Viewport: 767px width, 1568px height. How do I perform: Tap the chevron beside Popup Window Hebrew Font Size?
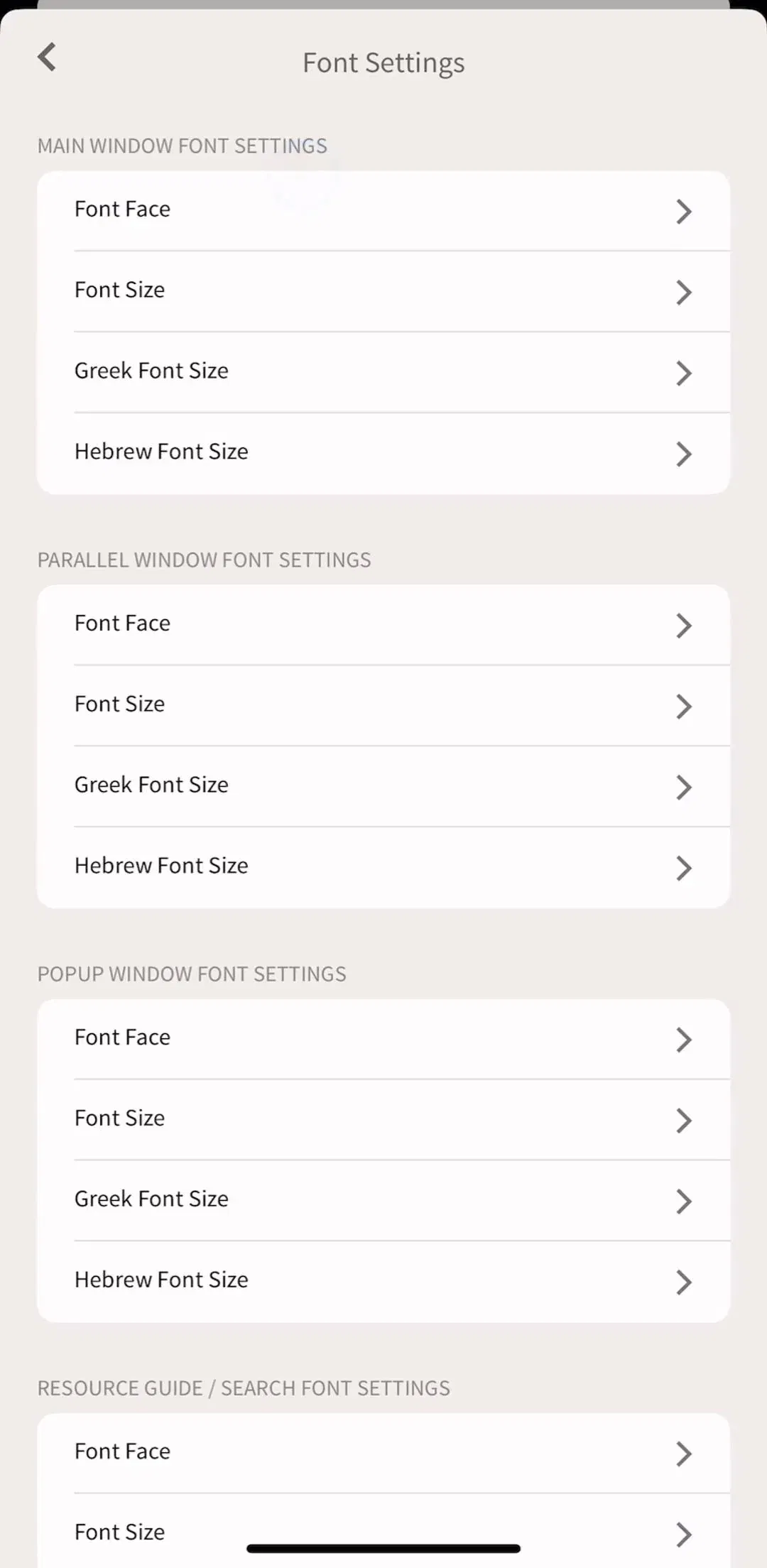[x=683, y=1282]
